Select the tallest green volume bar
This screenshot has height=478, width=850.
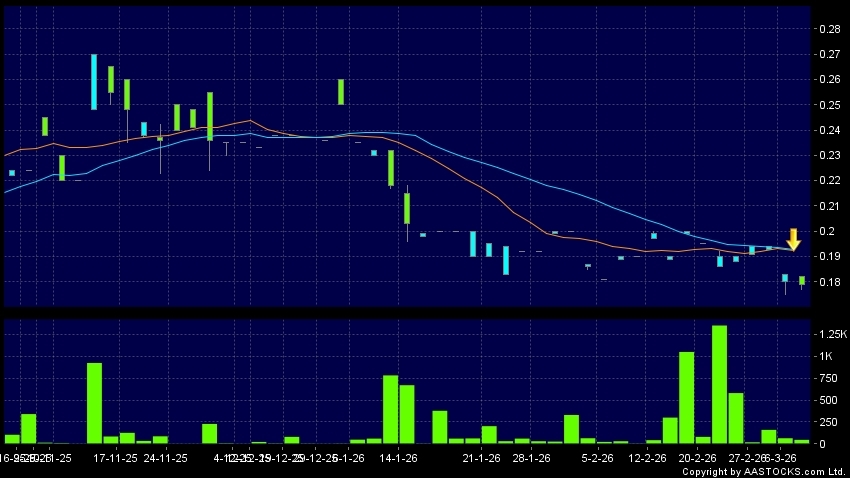[719, 384]
